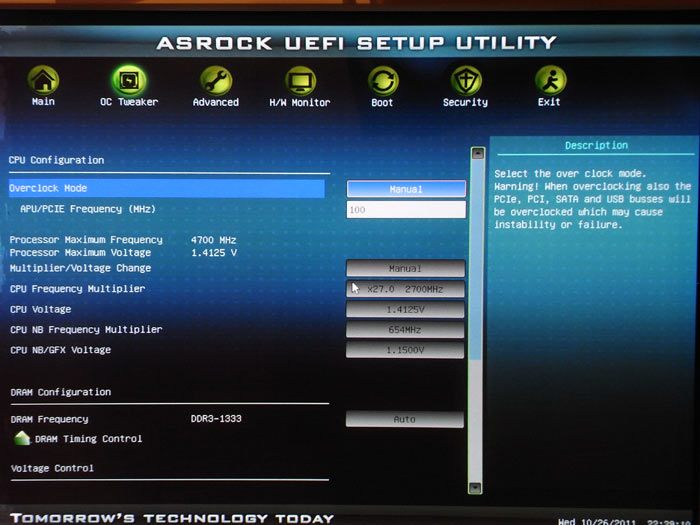Click the vertical scrollbar thumb
Image resolution: width=700 pixels, height=525 pixels.
(477, 259)
